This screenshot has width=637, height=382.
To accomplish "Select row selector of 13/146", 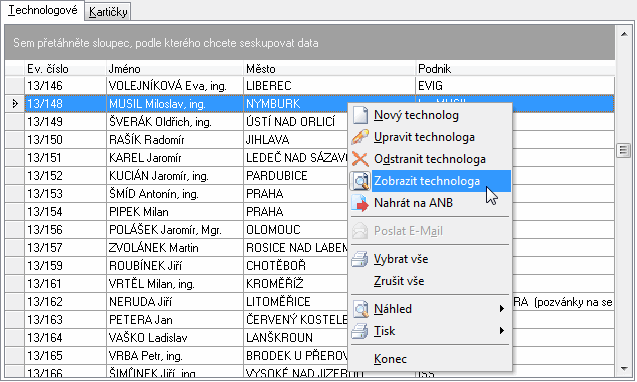I will pos(15,85).
